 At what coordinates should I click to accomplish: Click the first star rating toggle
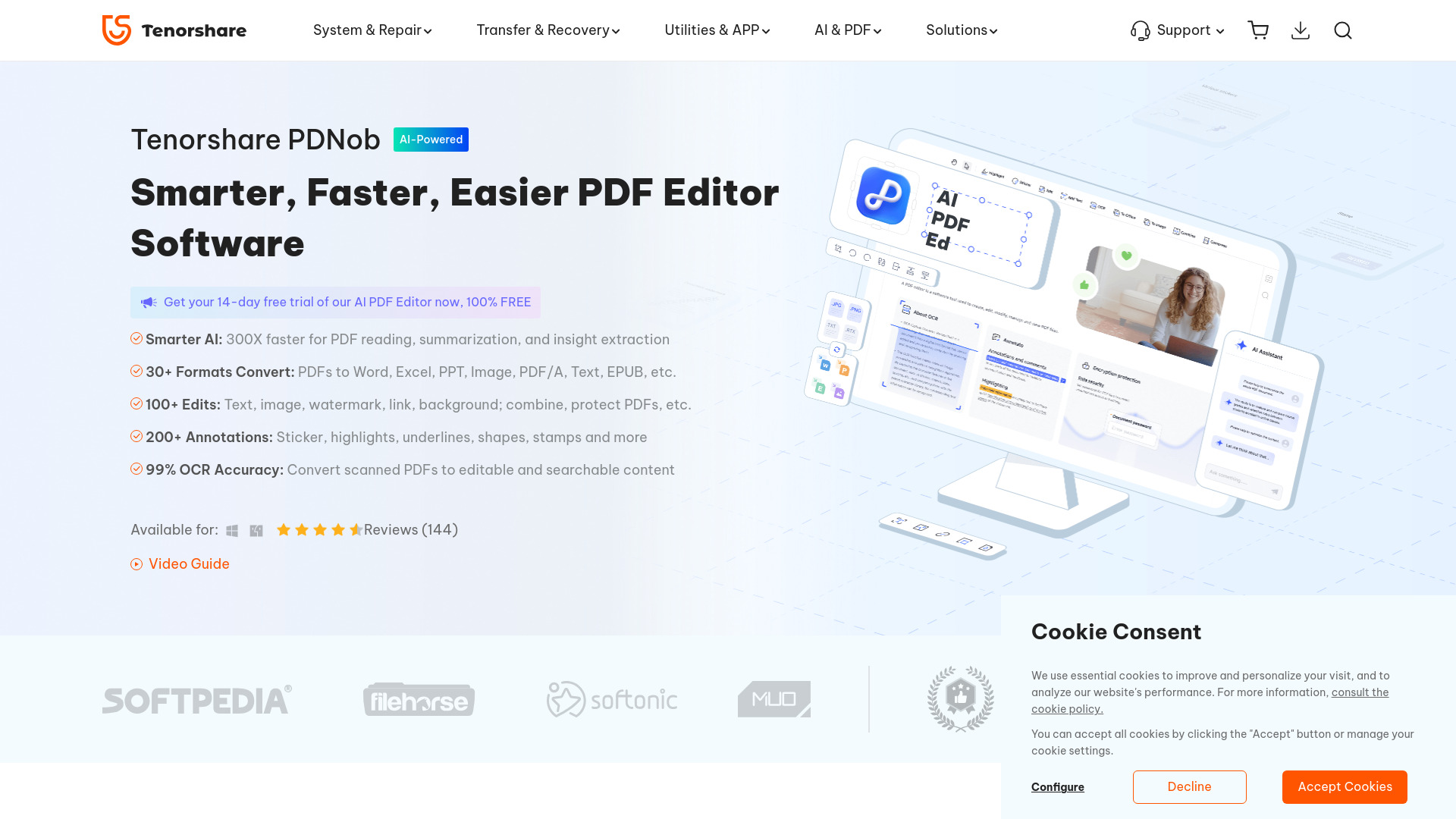click(x=284, y=529)
